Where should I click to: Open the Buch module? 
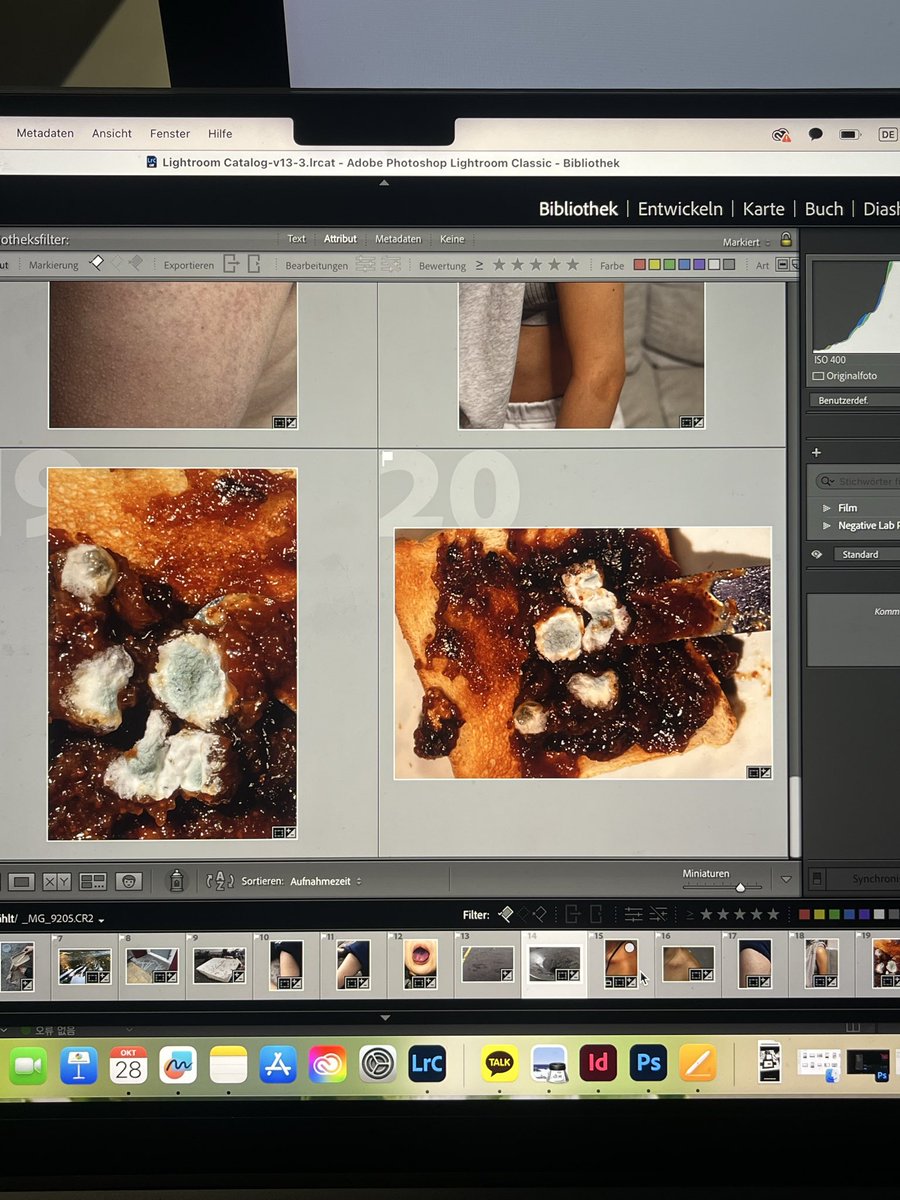[x=824, y=209]
